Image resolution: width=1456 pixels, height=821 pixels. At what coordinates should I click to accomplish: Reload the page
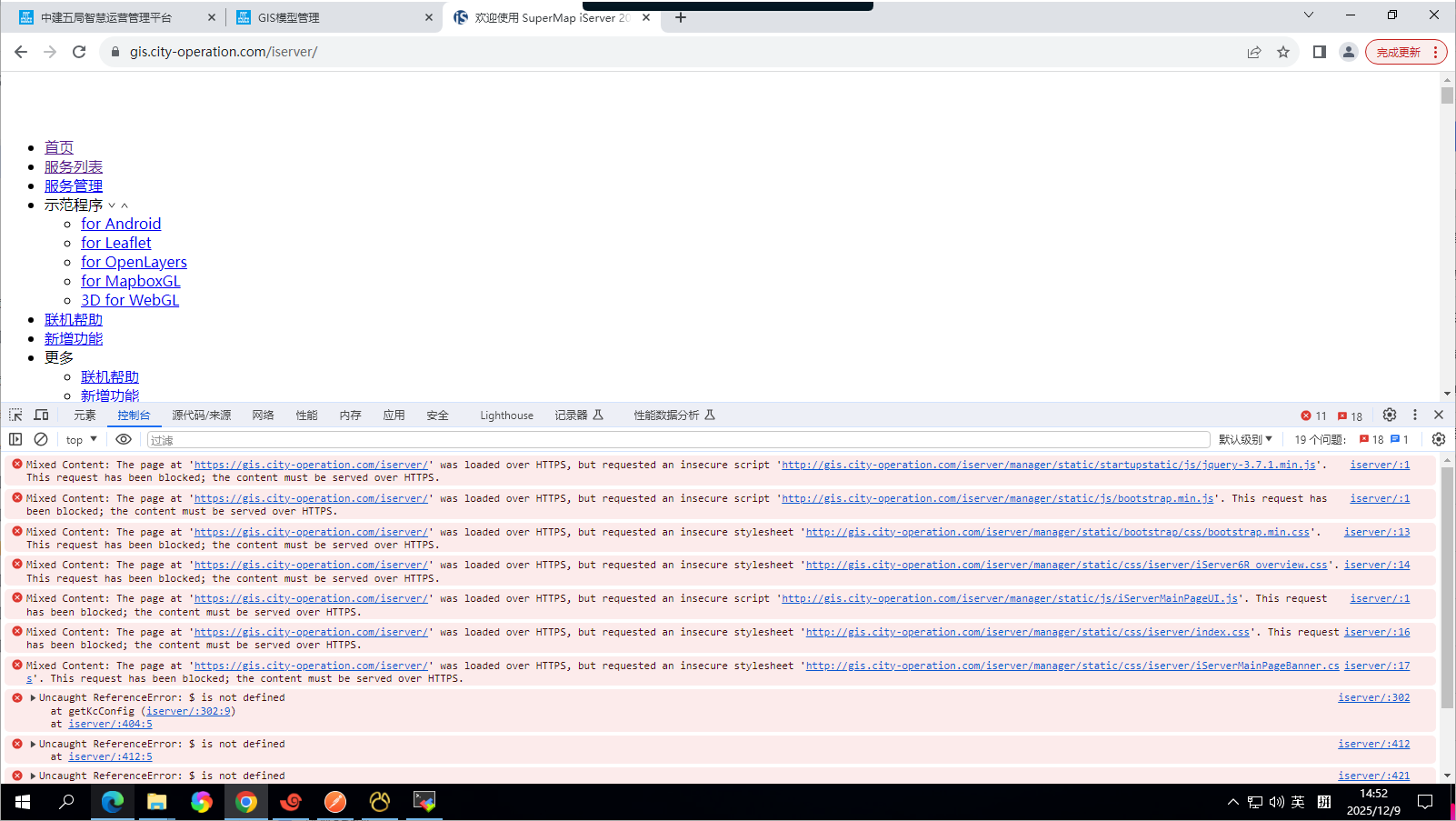79,52
